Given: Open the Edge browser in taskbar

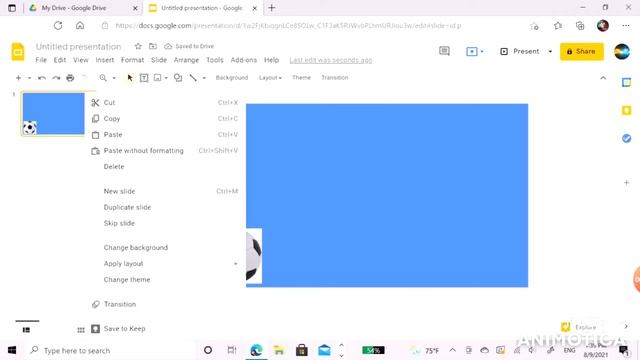Looking at the screenshot, I should pos(256,350).
